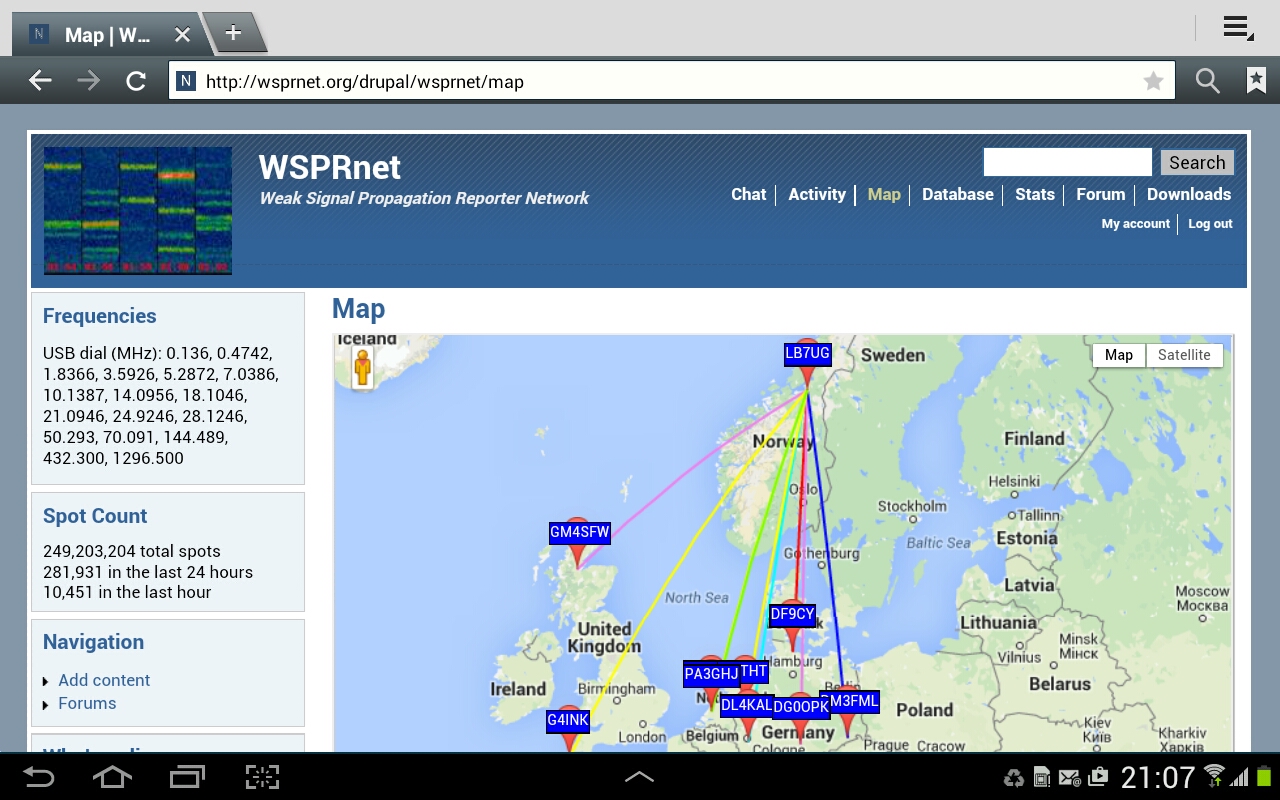Viewport: 1280px width, 800px height.
Task: Tap the Wi-Fi status icon
Action: point(1214,776)
